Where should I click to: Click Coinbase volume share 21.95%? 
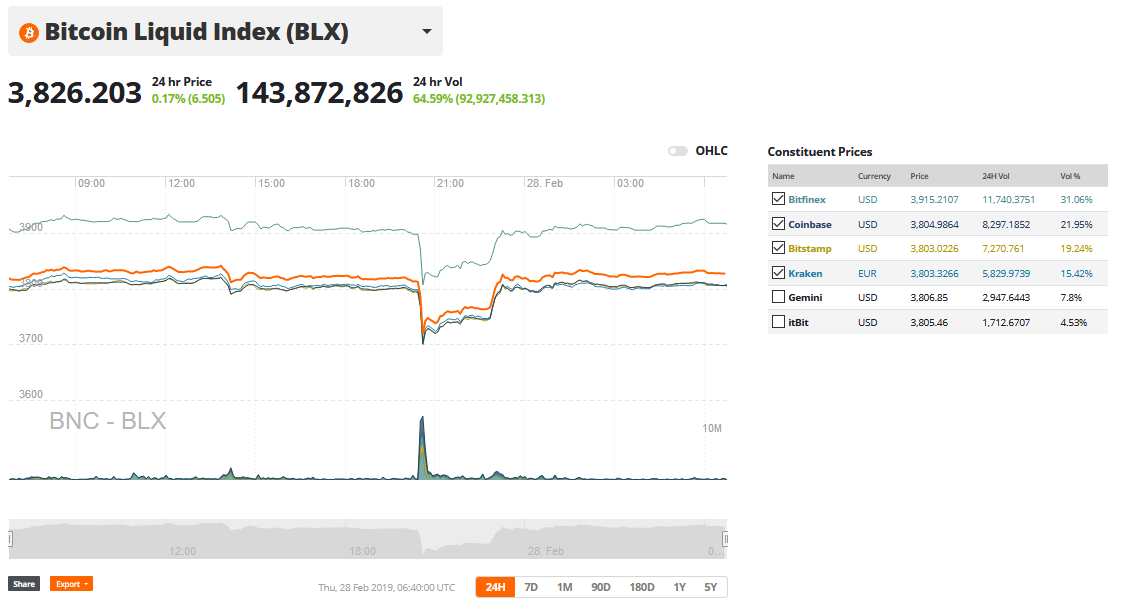coord(1076,225)
